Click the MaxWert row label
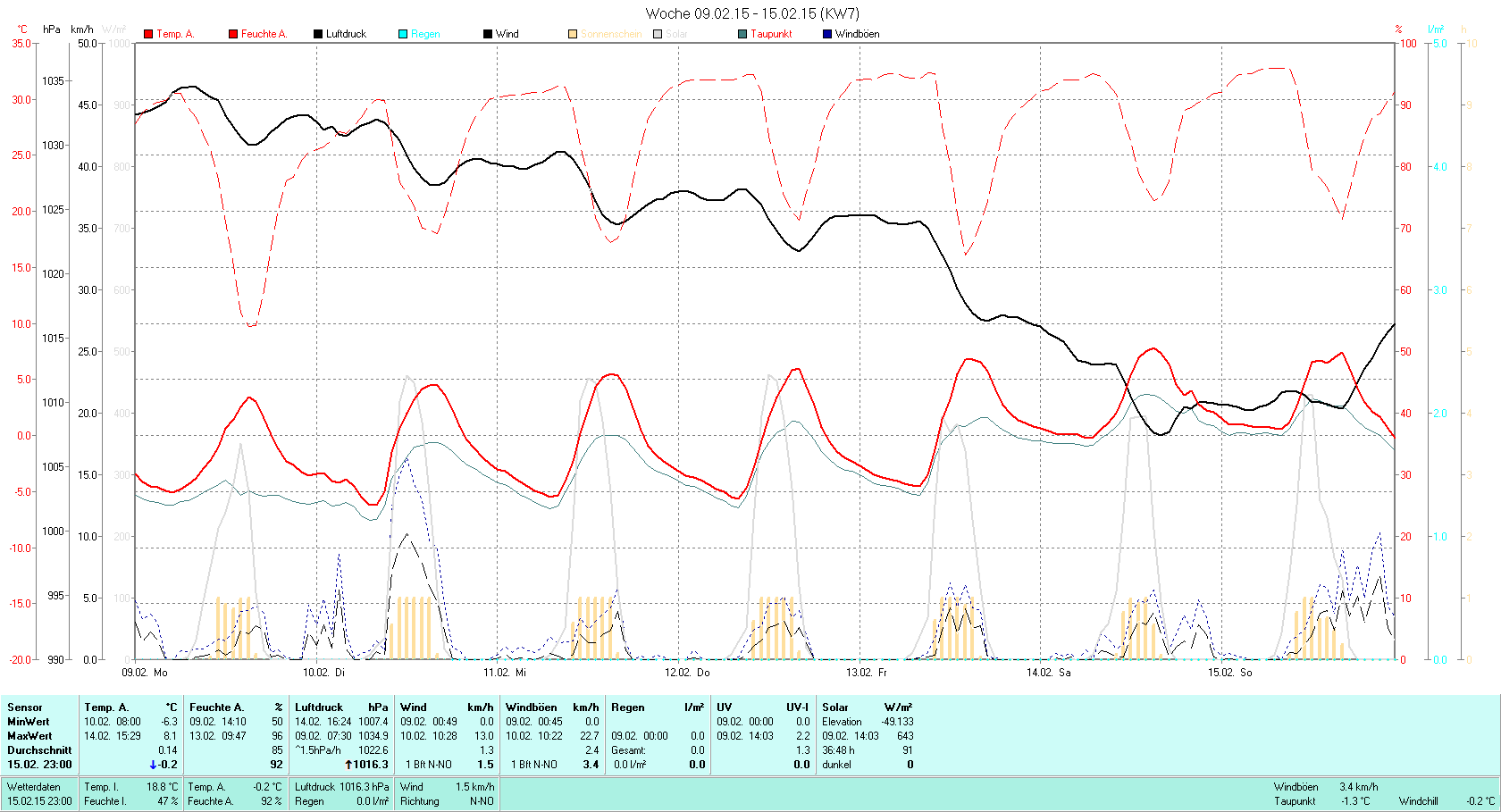1501x812 pixels. coord(29,736)
